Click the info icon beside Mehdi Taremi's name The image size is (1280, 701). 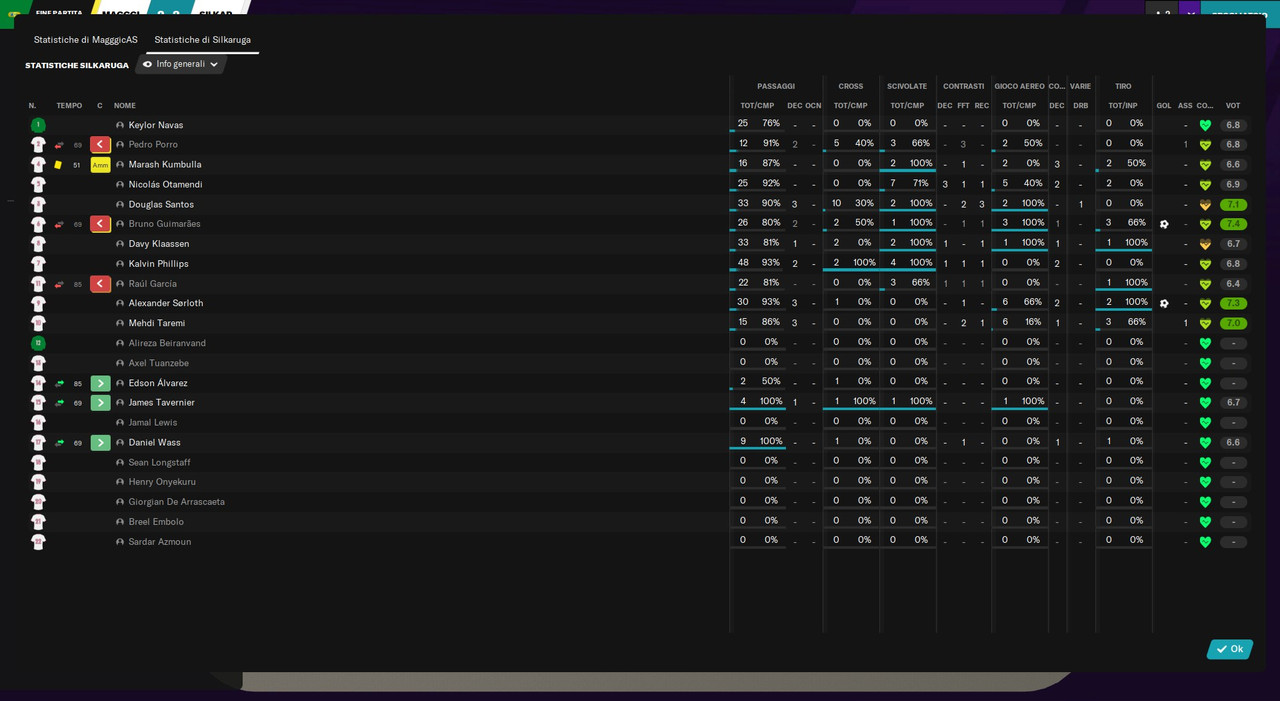click(x=120, y=324)
